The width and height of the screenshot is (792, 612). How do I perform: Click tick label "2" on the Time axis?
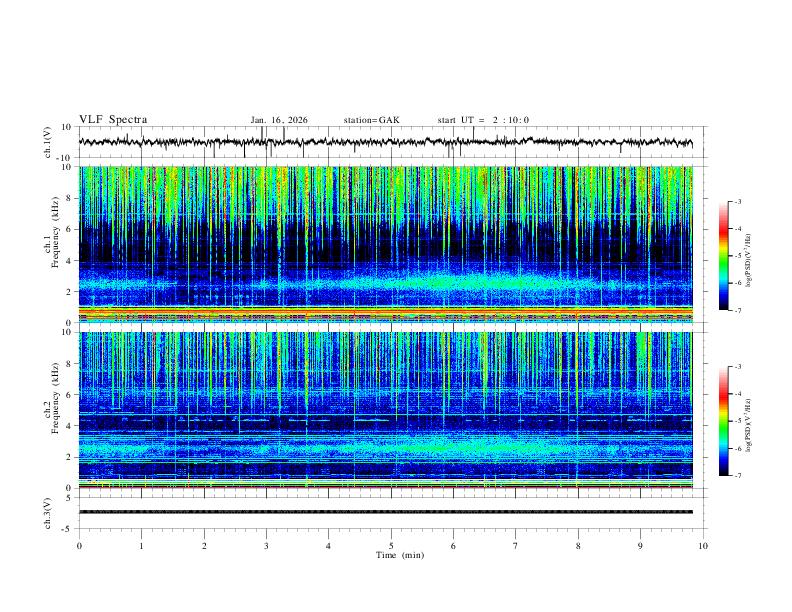coord(204,546)
